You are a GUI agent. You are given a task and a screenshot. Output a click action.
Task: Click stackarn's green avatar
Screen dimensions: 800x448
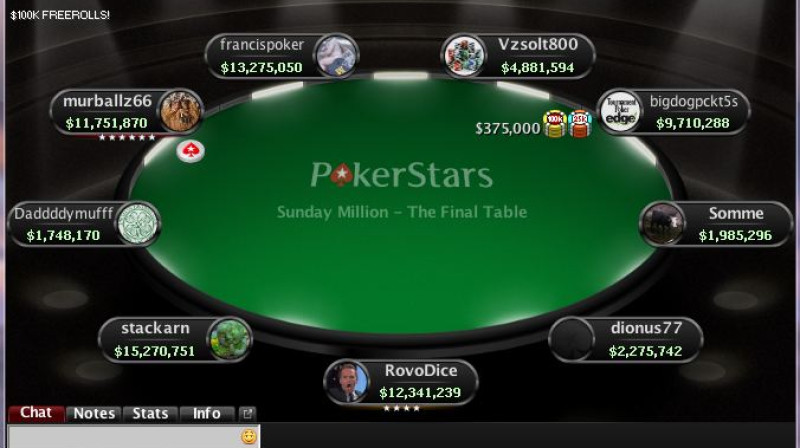[x=230, y=339]
